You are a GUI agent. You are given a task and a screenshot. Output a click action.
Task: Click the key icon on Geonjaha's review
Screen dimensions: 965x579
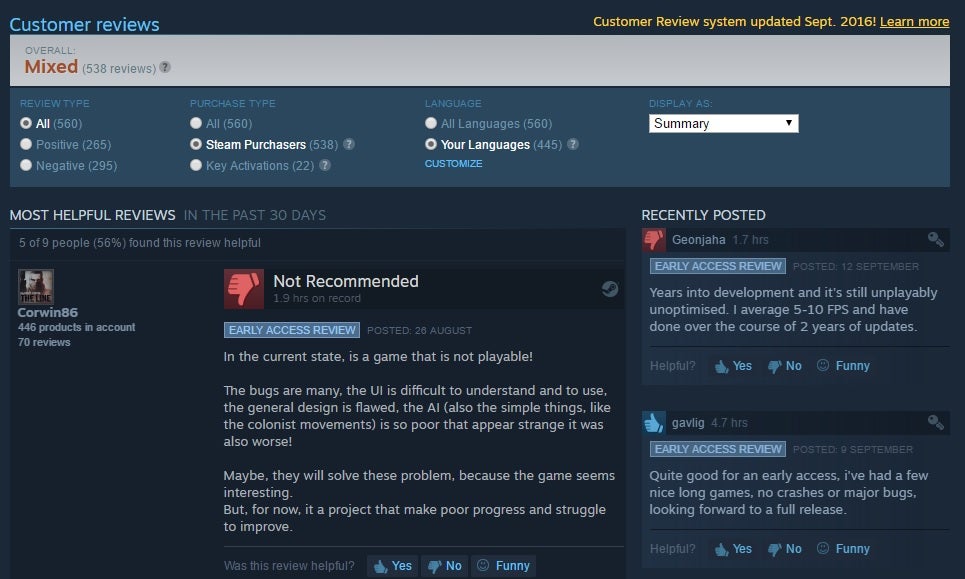[x=935, y=239]
